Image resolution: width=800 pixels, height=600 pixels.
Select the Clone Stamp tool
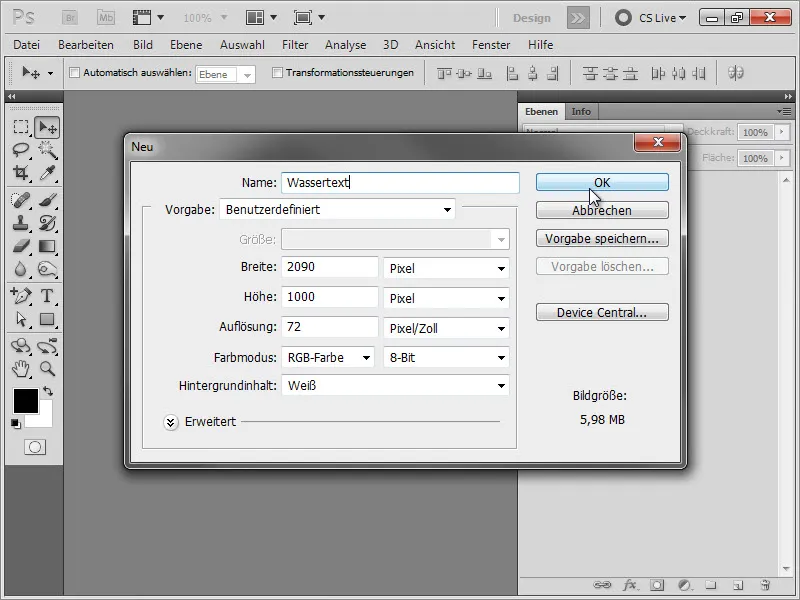coord(21,223)
